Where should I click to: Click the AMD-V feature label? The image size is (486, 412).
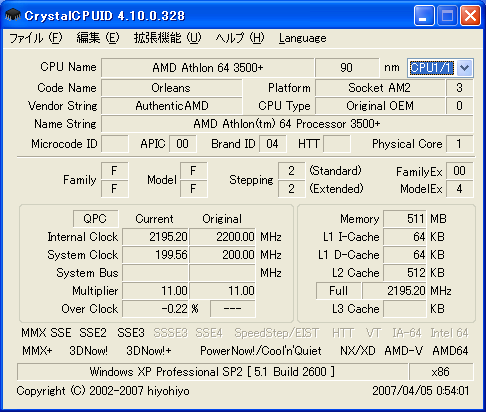tap(404, 351)
